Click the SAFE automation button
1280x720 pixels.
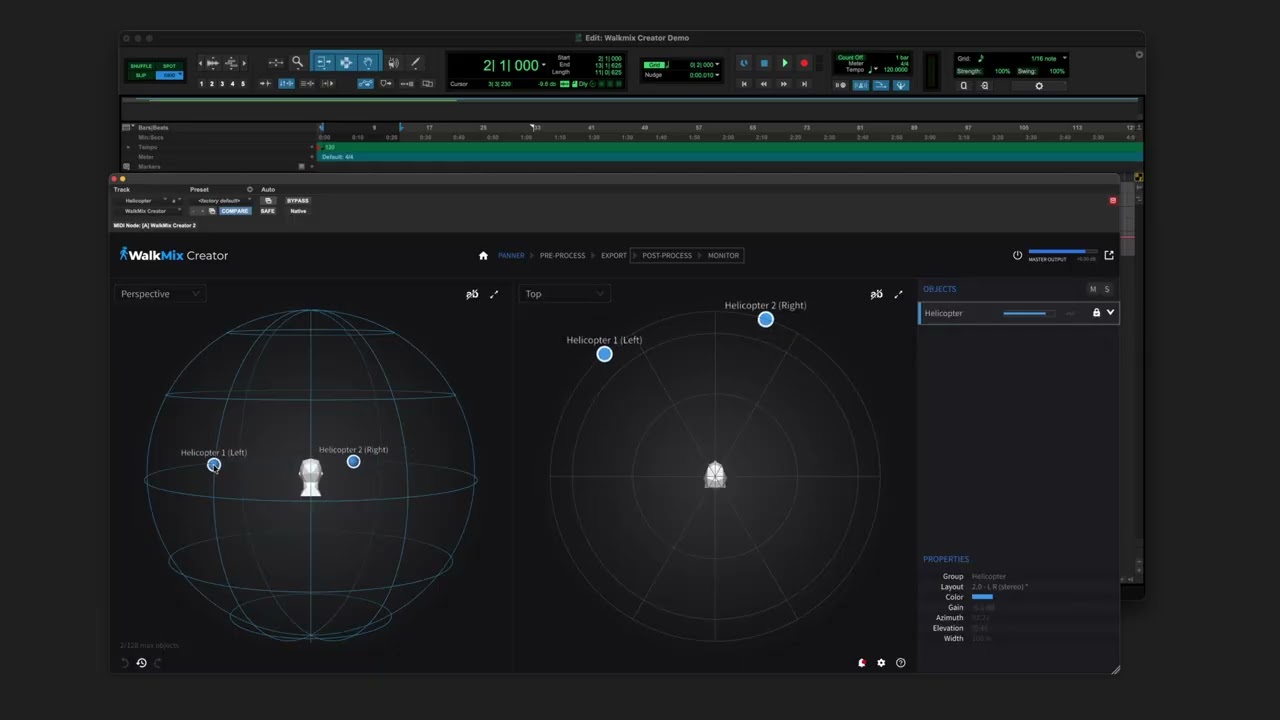click(x=268, y=211)
